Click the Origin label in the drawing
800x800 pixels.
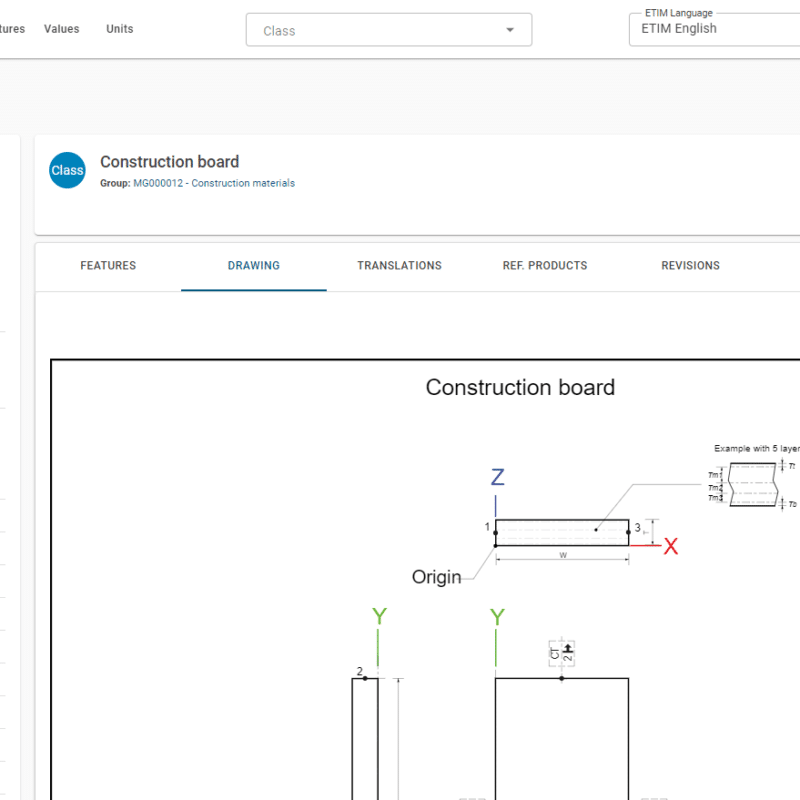[x=437, y=577]
